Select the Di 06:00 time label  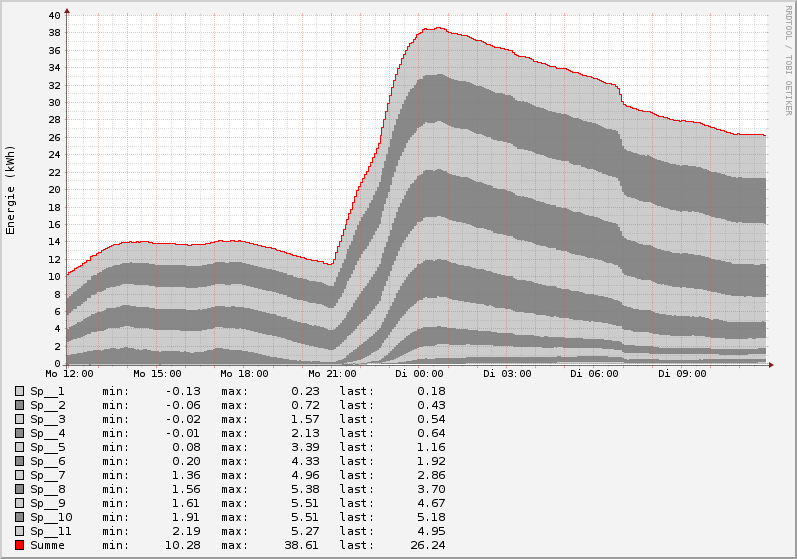(x=592, y=374)
